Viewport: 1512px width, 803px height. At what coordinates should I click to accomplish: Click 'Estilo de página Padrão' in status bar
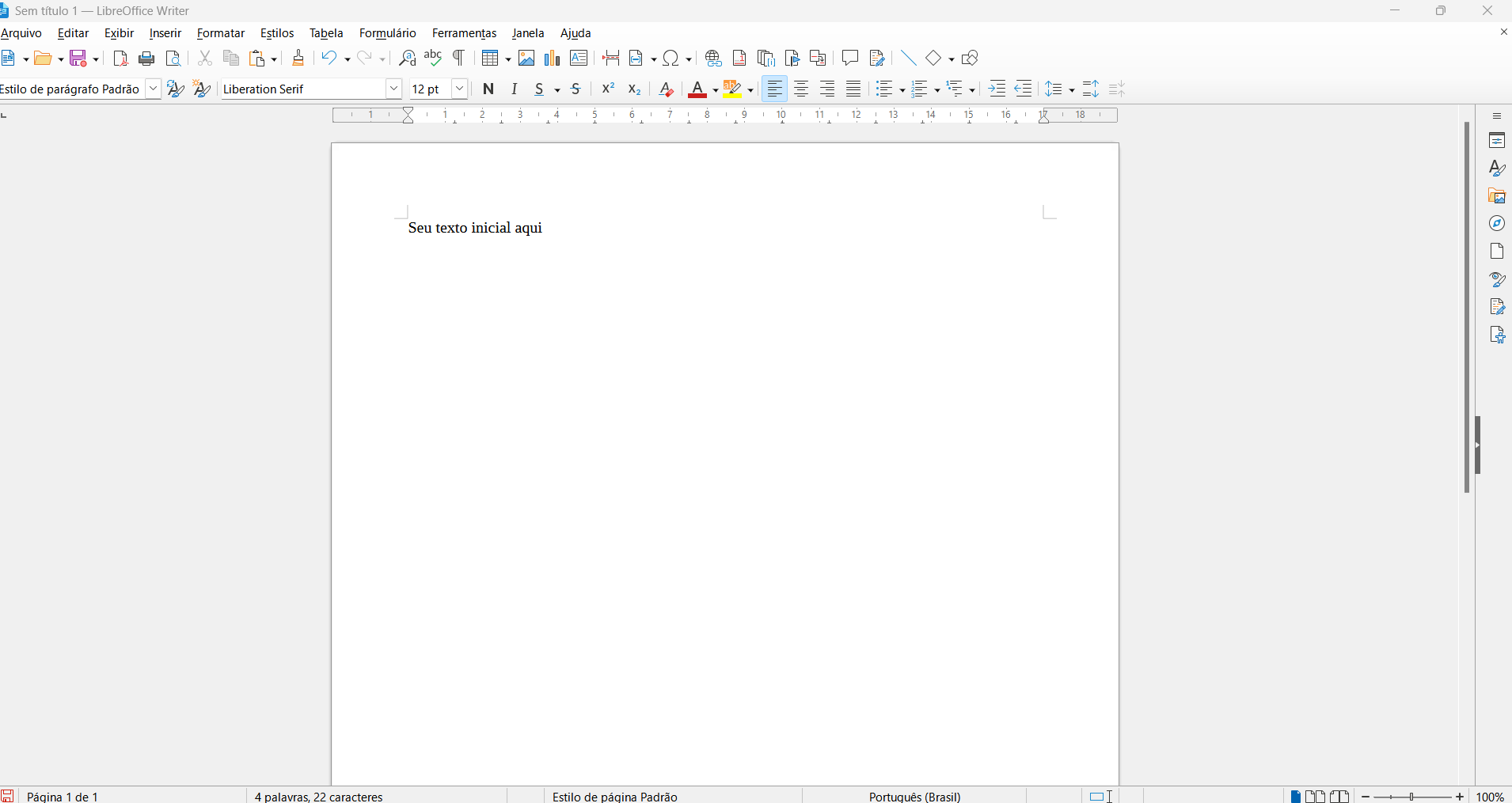(615, 797)
